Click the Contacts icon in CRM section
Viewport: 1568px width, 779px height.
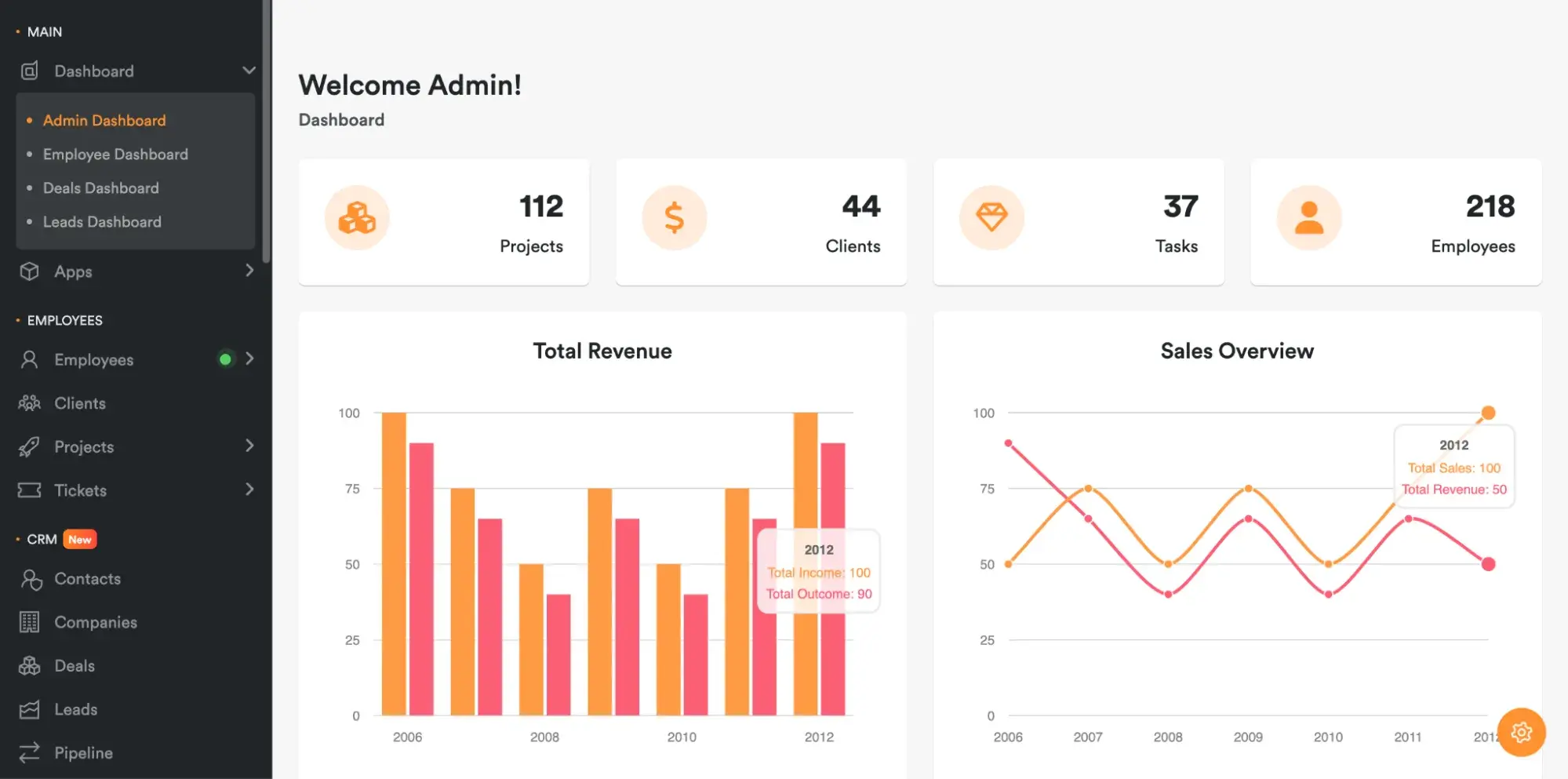click(x=31, y=579)
